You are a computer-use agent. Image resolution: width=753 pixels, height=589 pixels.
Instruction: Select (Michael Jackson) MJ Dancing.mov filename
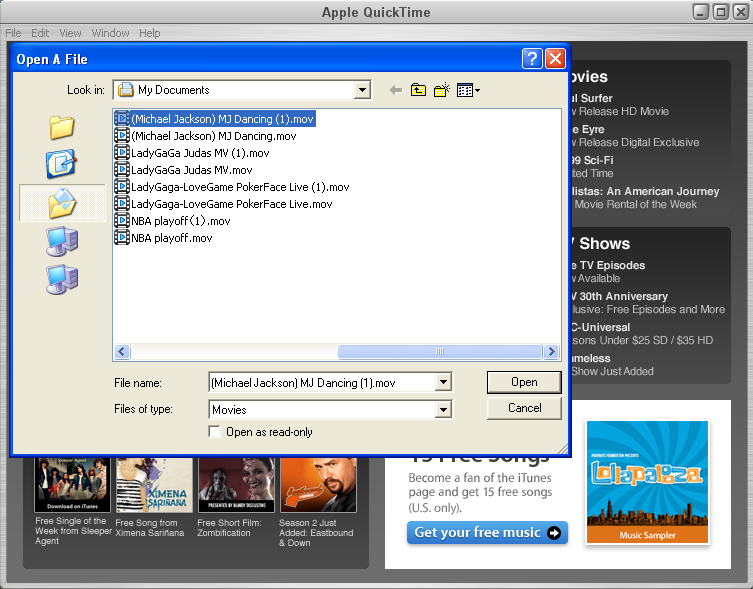[x=214, y=136]
